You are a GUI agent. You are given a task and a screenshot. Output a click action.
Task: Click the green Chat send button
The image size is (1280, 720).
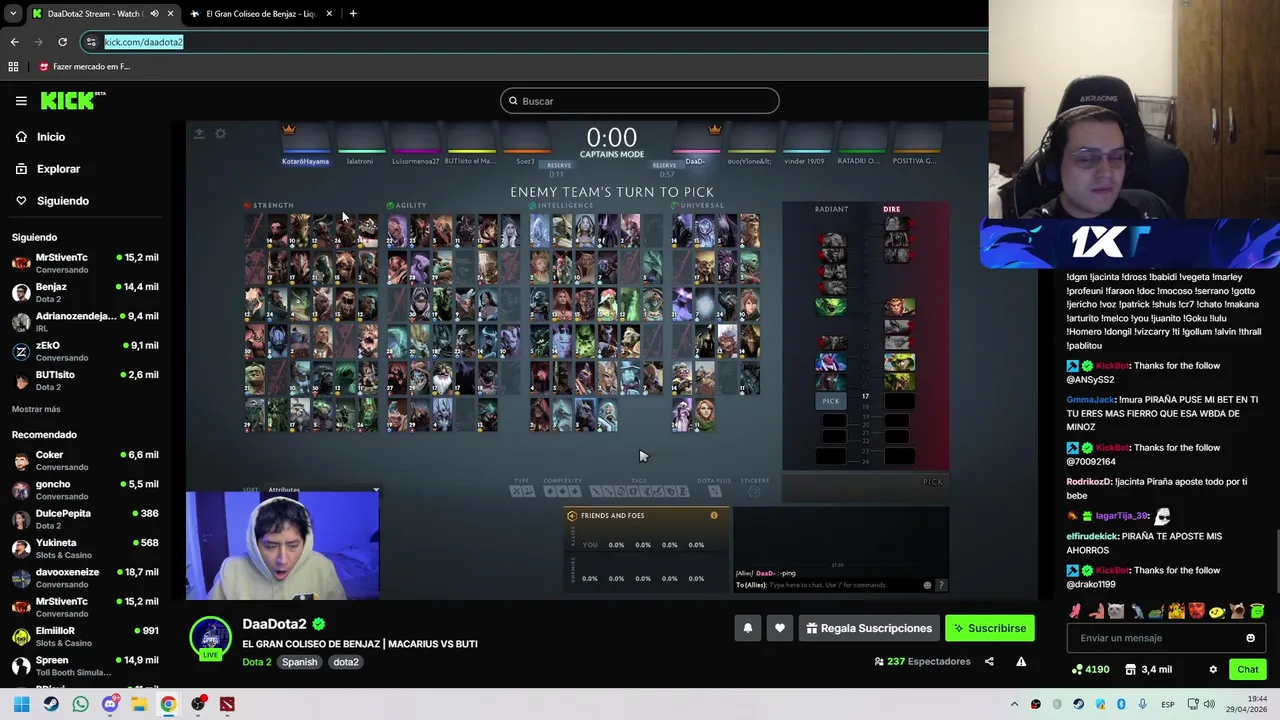(x=1248, y=669)
